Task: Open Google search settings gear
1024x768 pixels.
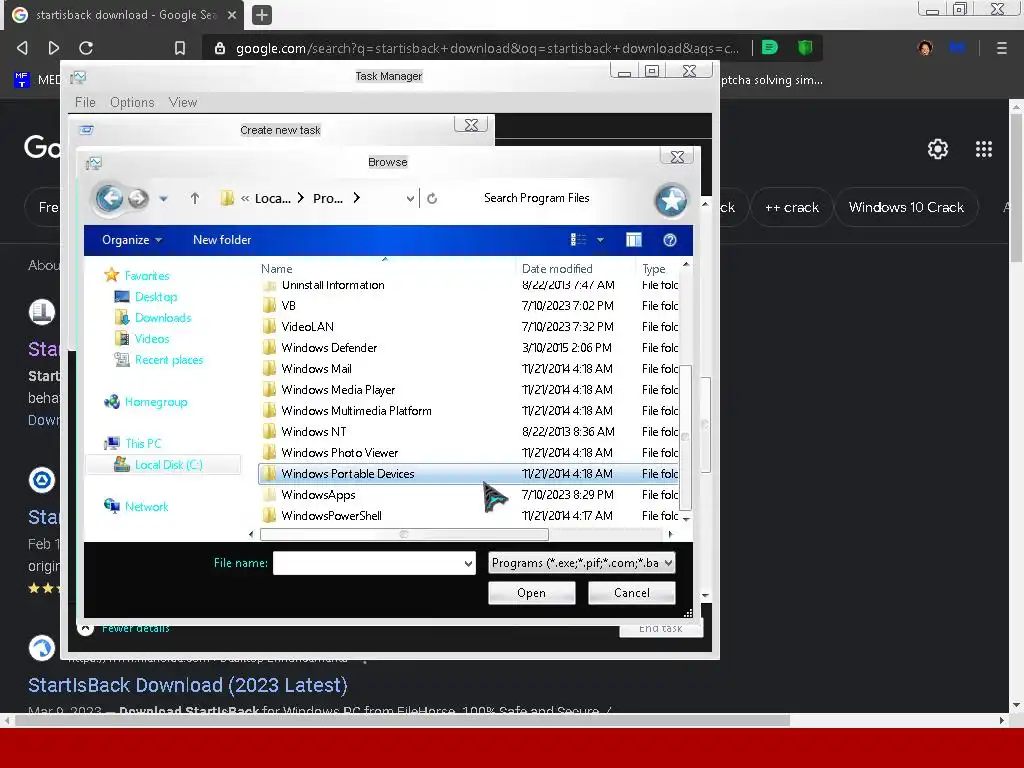Action: 937,149
